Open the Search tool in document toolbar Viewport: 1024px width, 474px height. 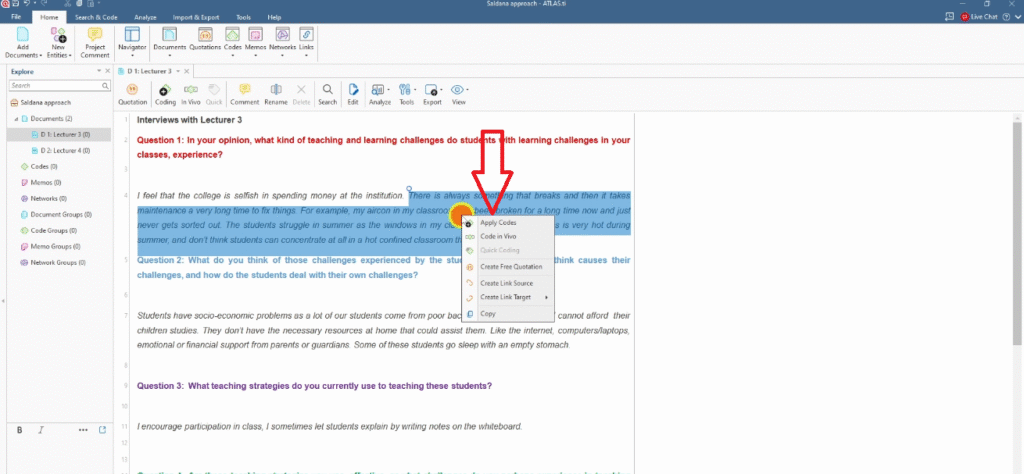coord(327,93)
